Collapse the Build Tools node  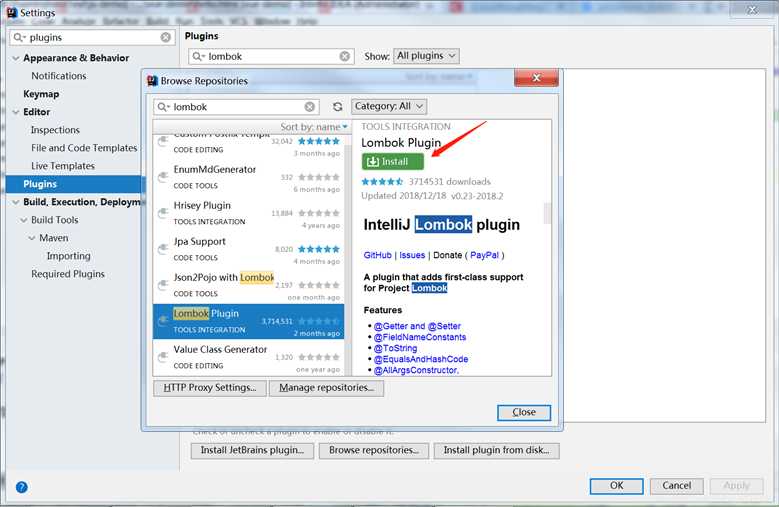tap(24, 220)
